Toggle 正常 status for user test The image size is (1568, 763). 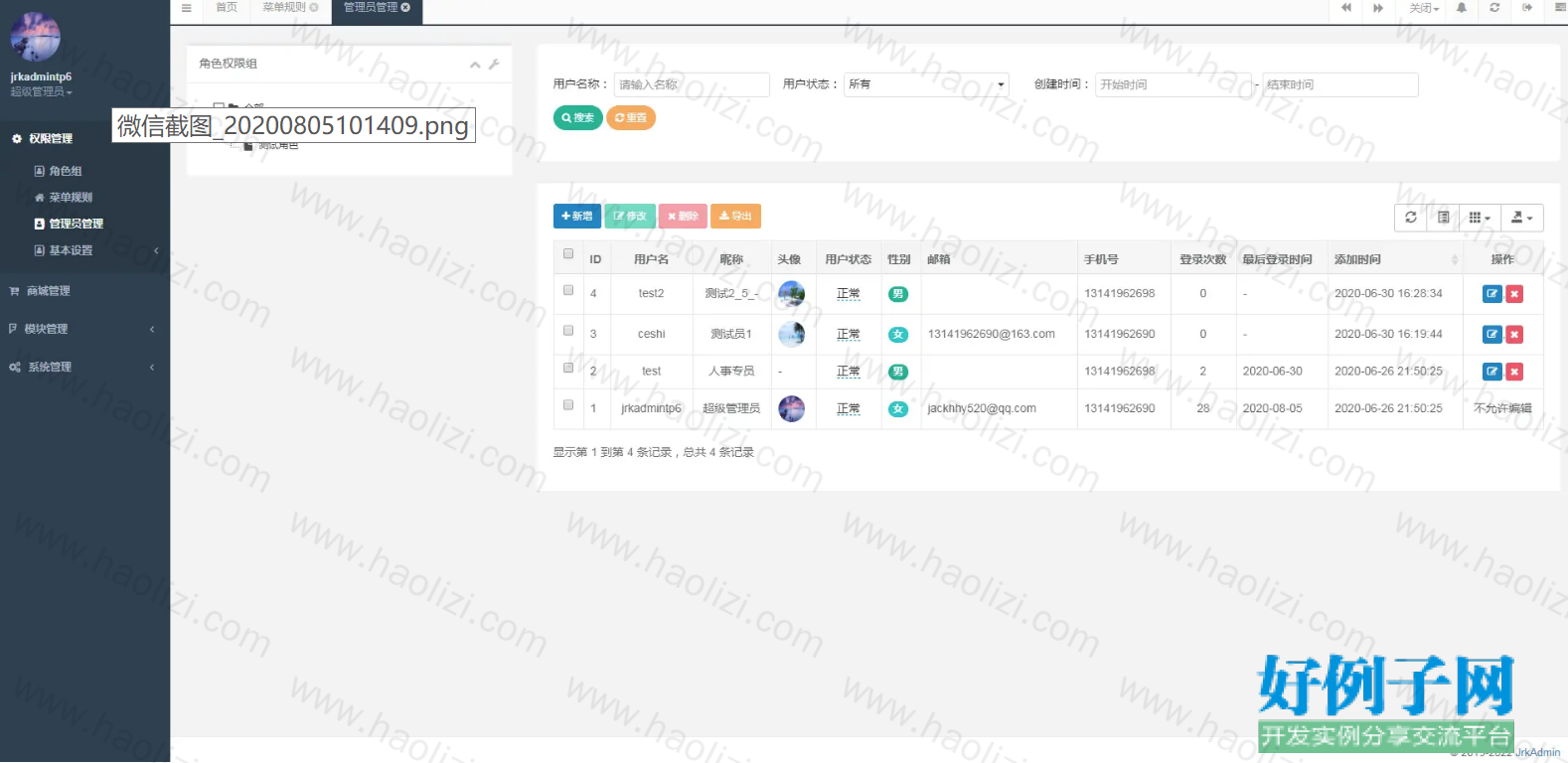coord(849,372)
